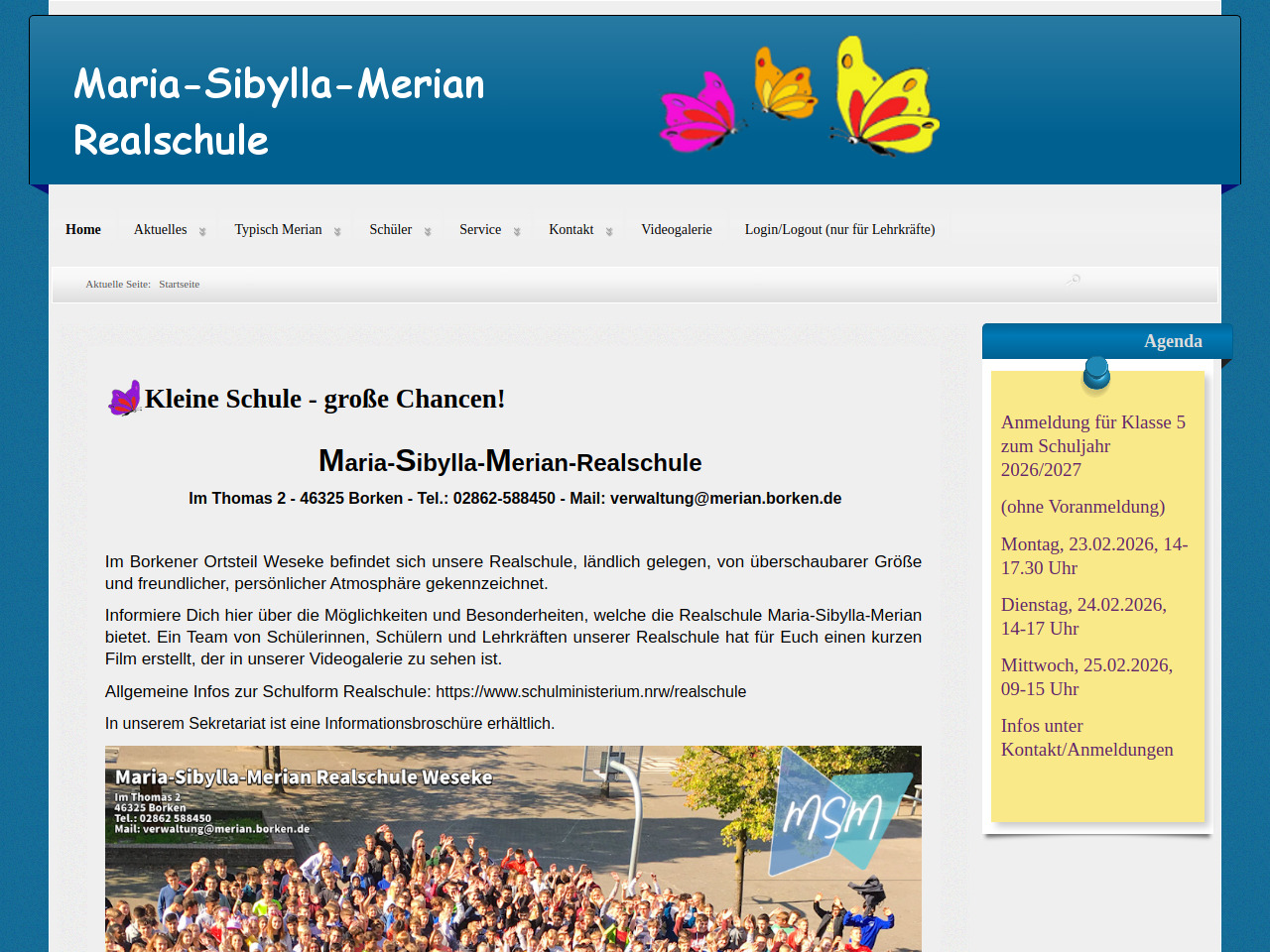Click the orange butterfly in header

[784, 84]
